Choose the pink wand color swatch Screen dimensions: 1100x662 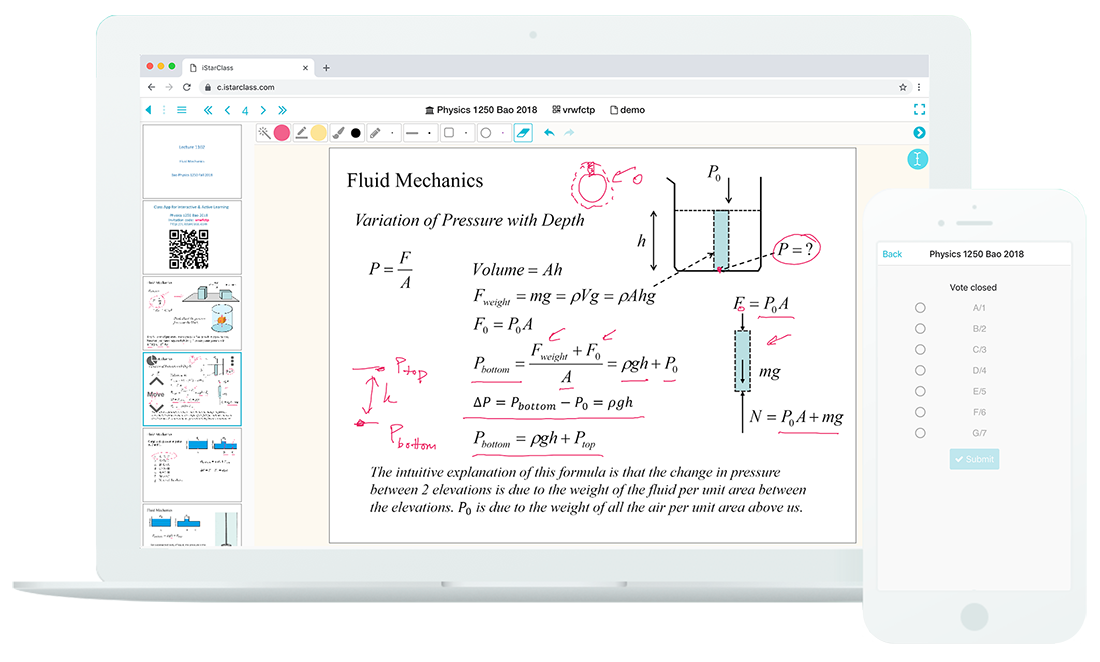[282, 133]
